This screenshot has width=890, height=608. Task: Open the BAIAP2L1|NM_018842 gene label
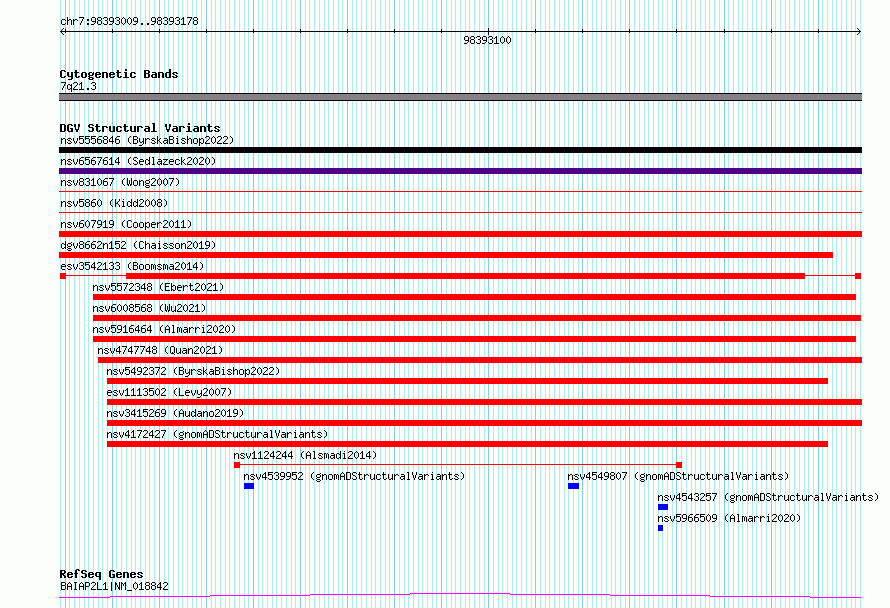point(114,586)
